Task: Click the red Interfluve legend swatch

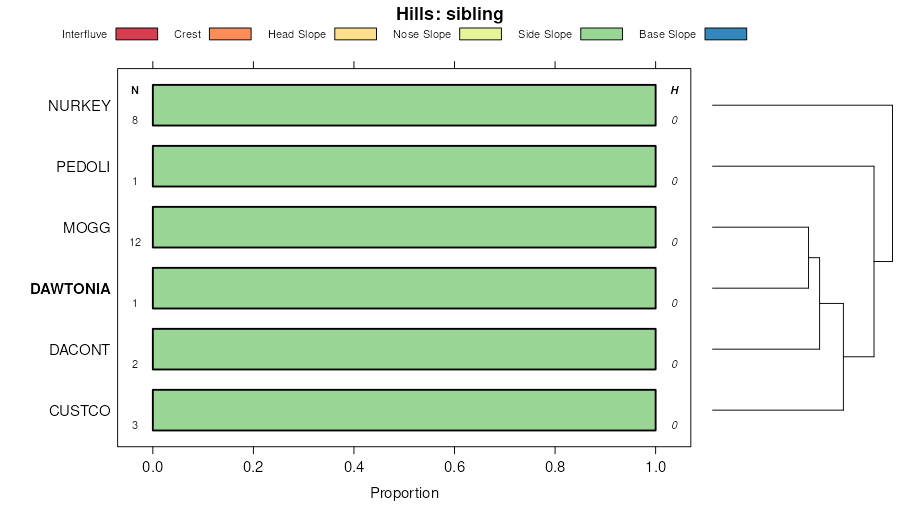Action: (137, 34)
